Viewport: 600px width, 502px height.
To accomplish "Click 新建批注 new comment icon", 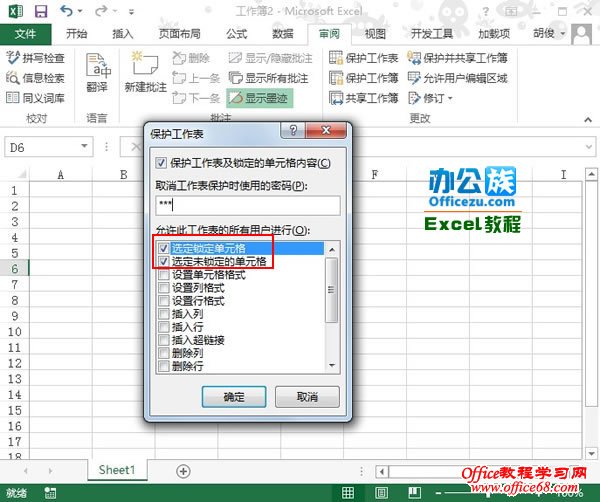I will [145, 73].
